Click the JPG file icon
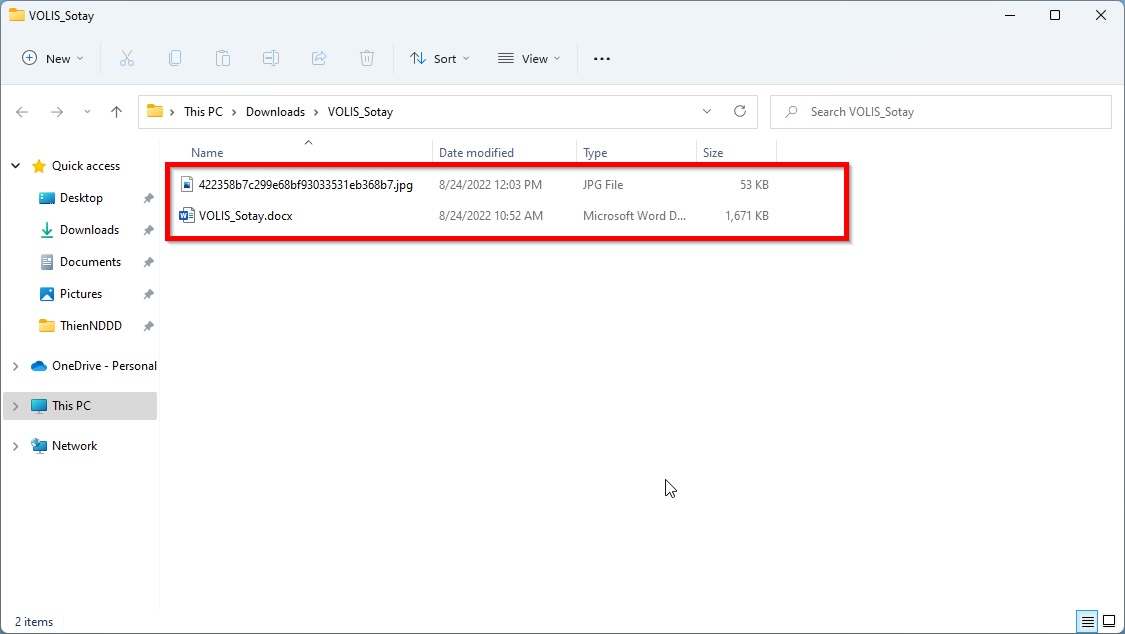The image size is (1125, 634). [187, 184]
